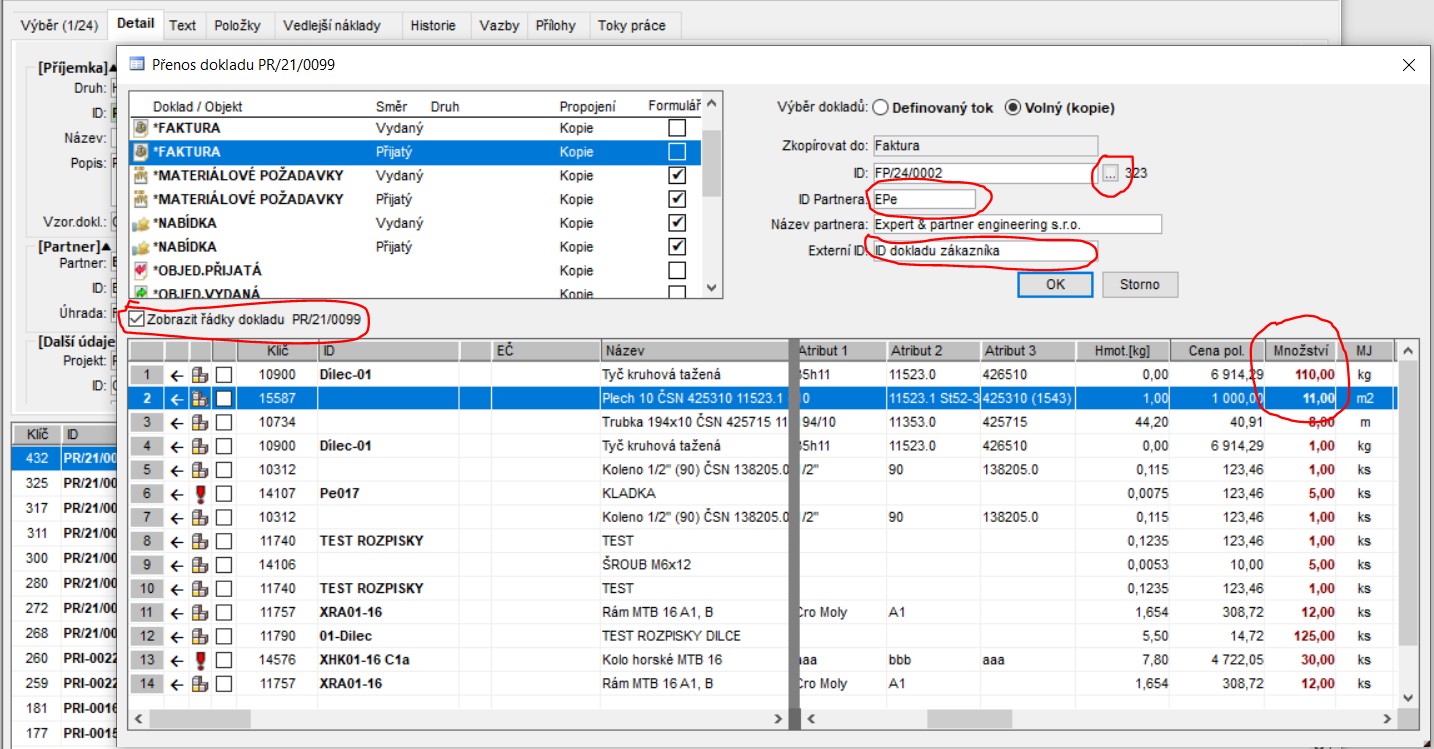
Task: Toggle Formulář checkbox for Vydaný FAKTURA
Action: [x=678, y=128]
